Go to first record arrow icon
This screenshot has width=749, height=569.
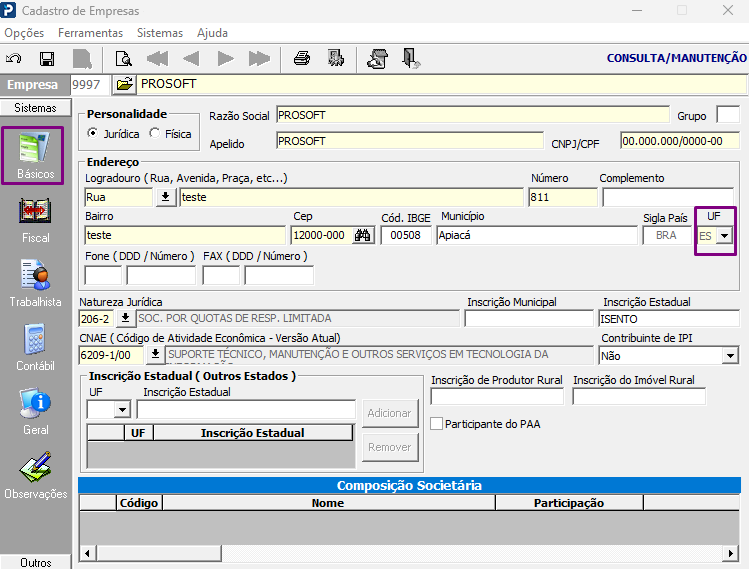coord(157,59)
